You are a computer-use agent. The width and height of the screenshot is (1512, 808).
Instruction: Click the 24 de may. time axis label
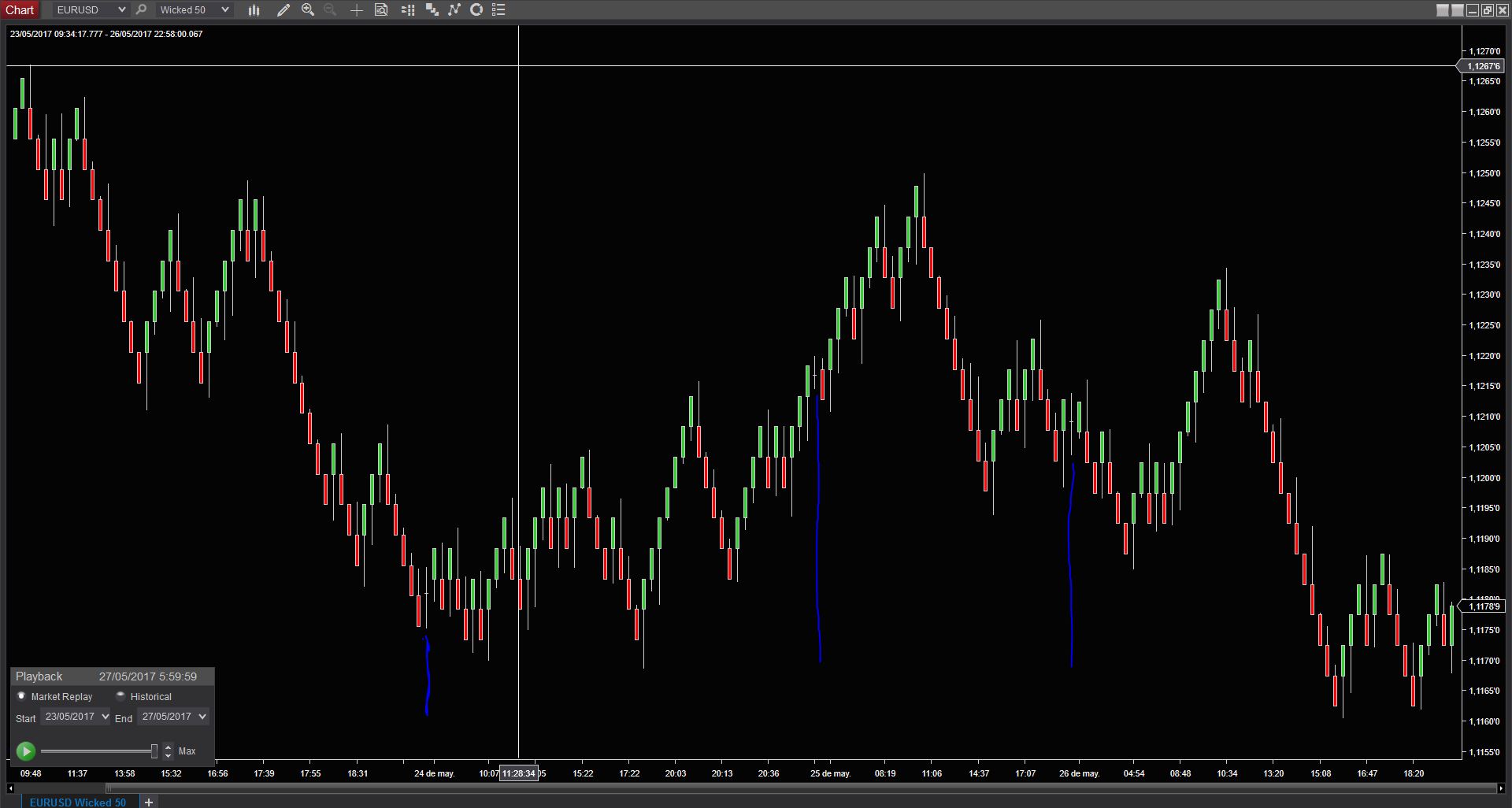435,773
